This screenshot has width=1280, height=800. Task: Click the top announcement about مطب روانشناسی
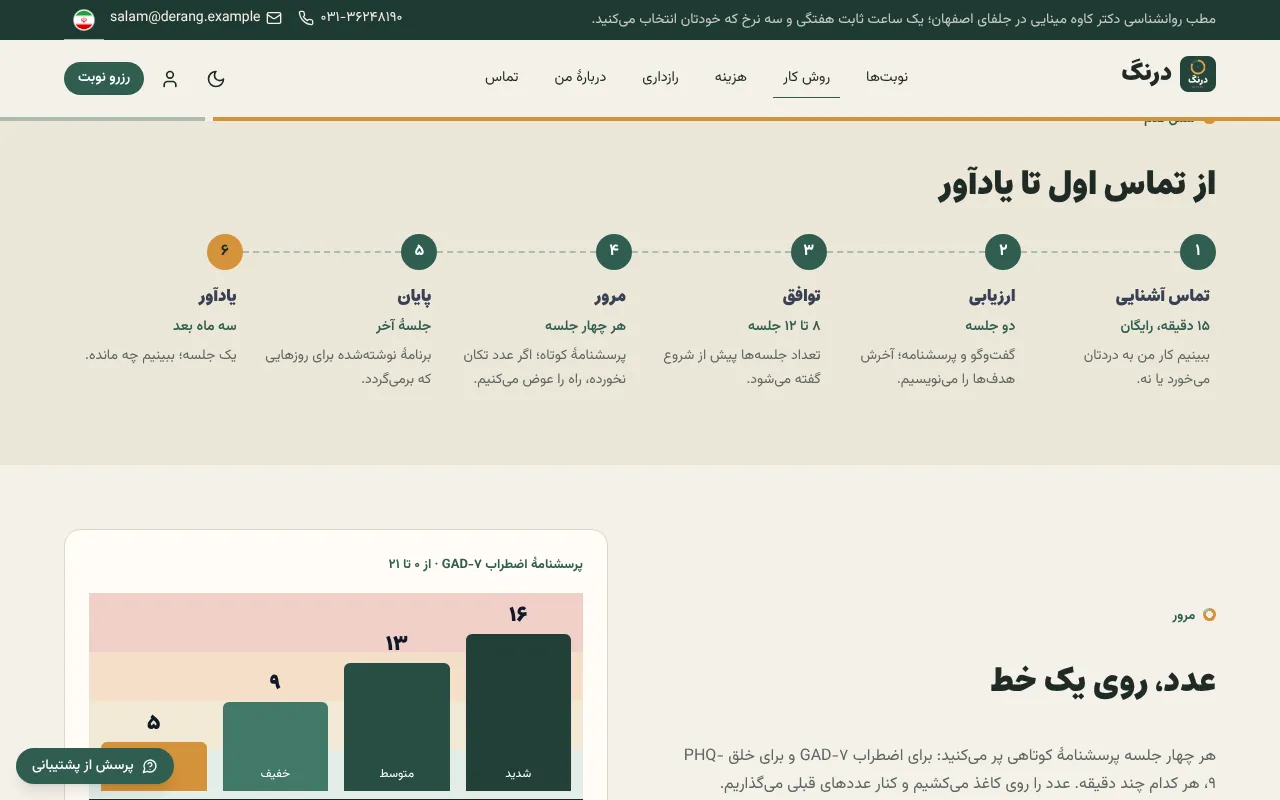click(904, 19)
